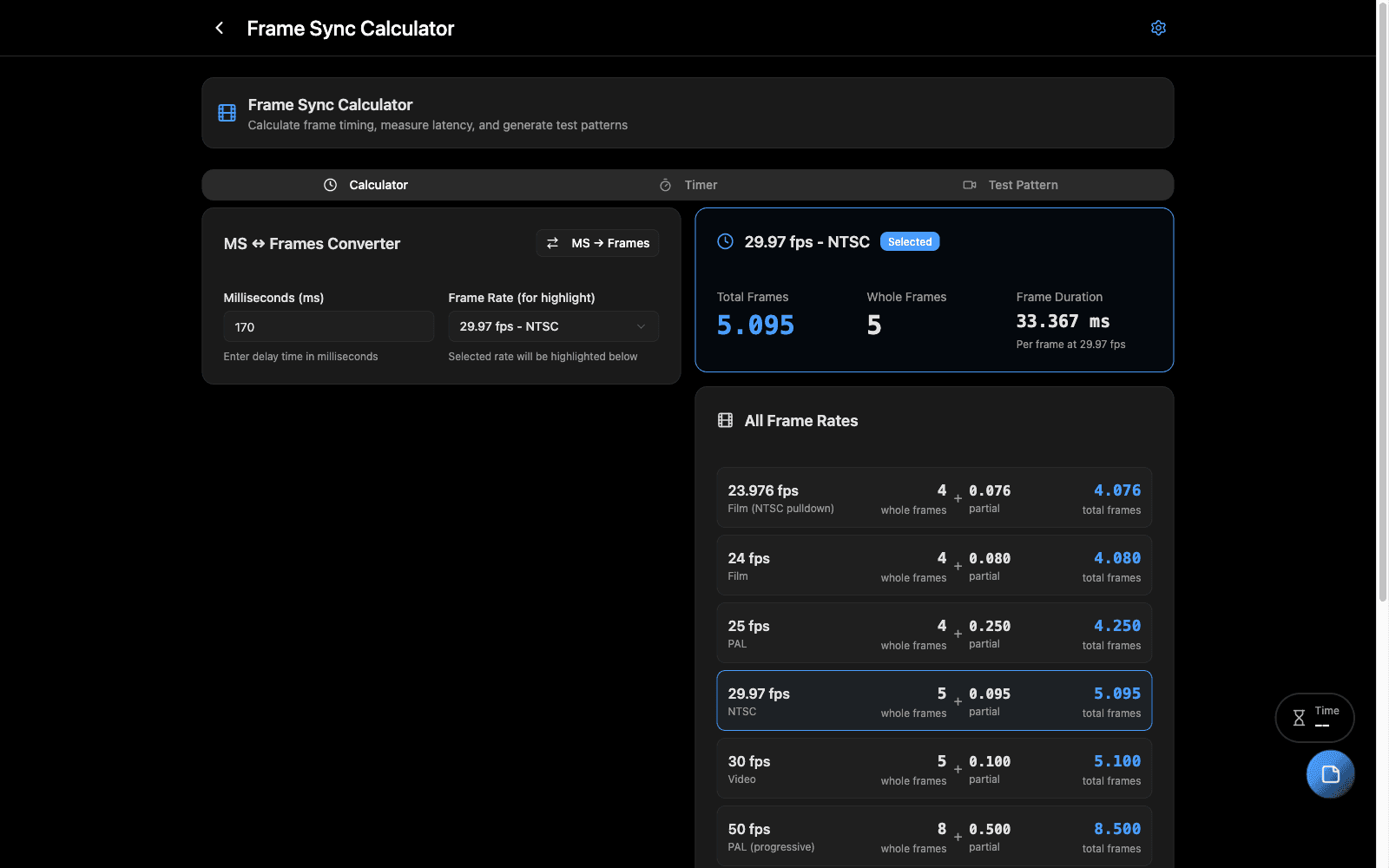
Task: Click the hourglass icon in Time widget
Action: click(x=1299, y=718)
